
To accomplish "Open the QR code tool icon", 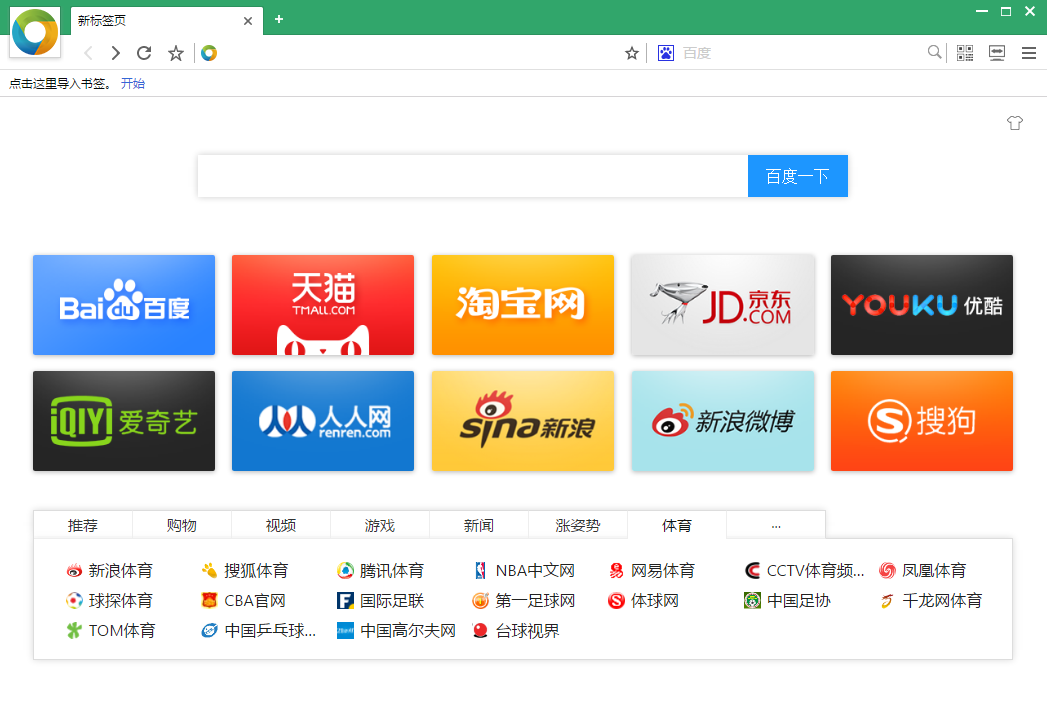I will click(965, 53).
